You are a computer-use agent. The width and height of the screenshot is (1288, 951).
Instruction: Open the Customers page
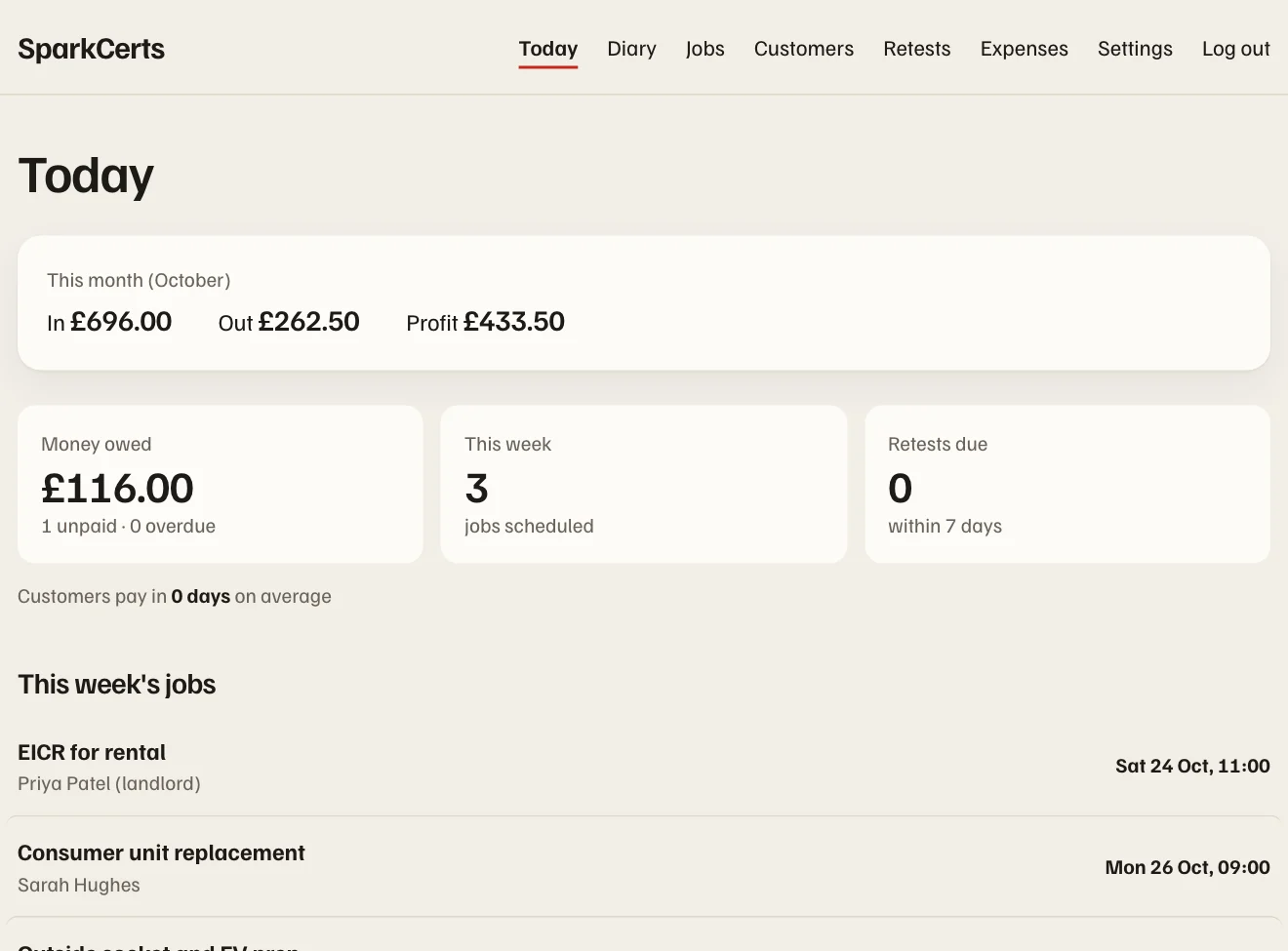tap(804, 49)
